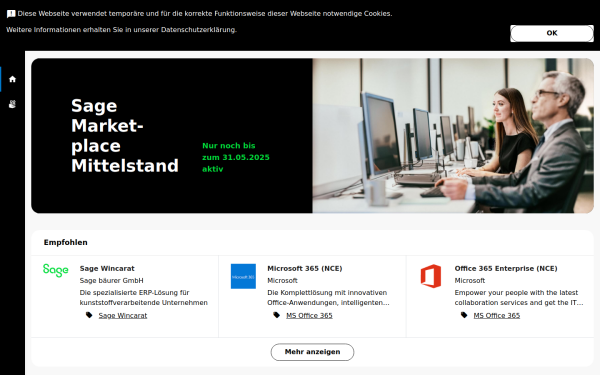The height and width of the screenshot is (375, 600).
Task: Open the Sage Wincarat product title
Action: point(107,268)
